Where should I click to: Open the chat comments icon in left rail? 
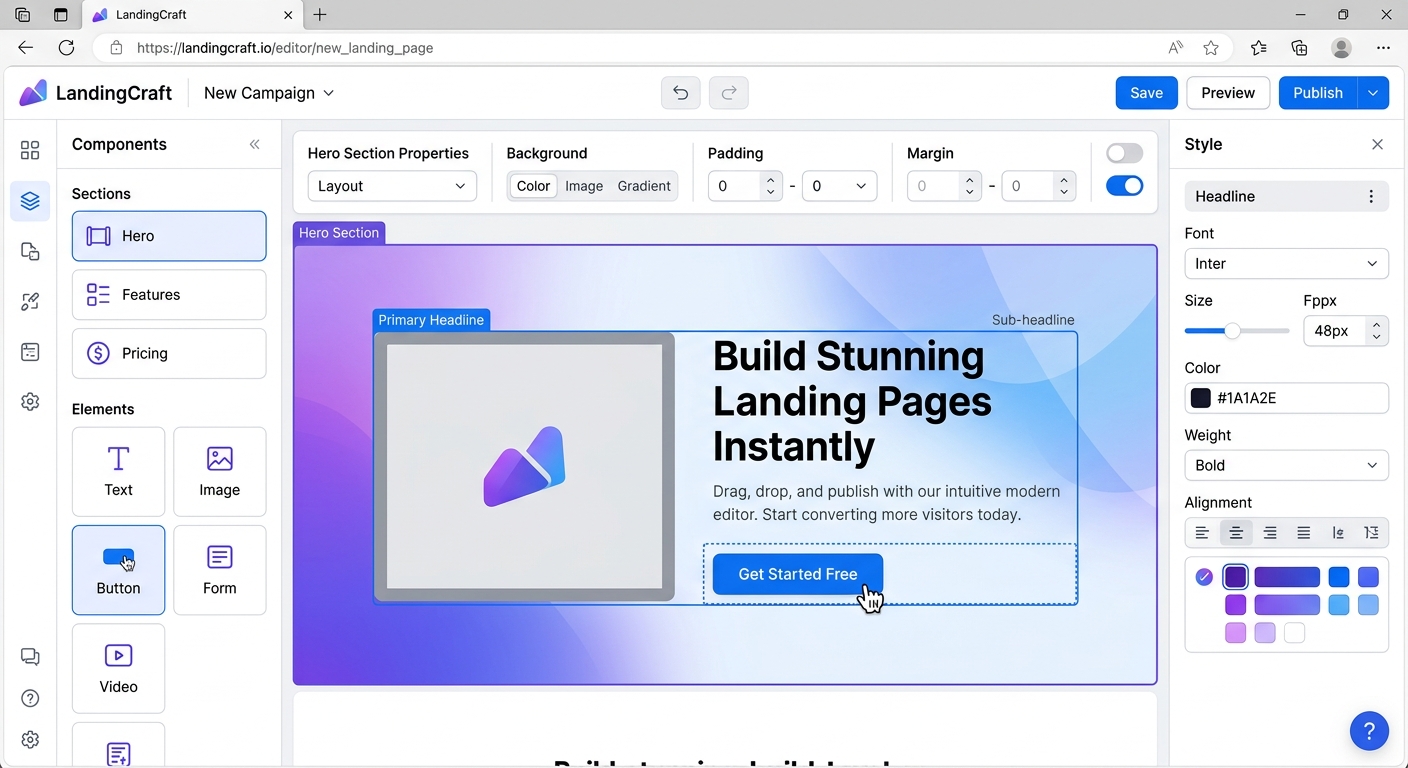click(30, 657)
